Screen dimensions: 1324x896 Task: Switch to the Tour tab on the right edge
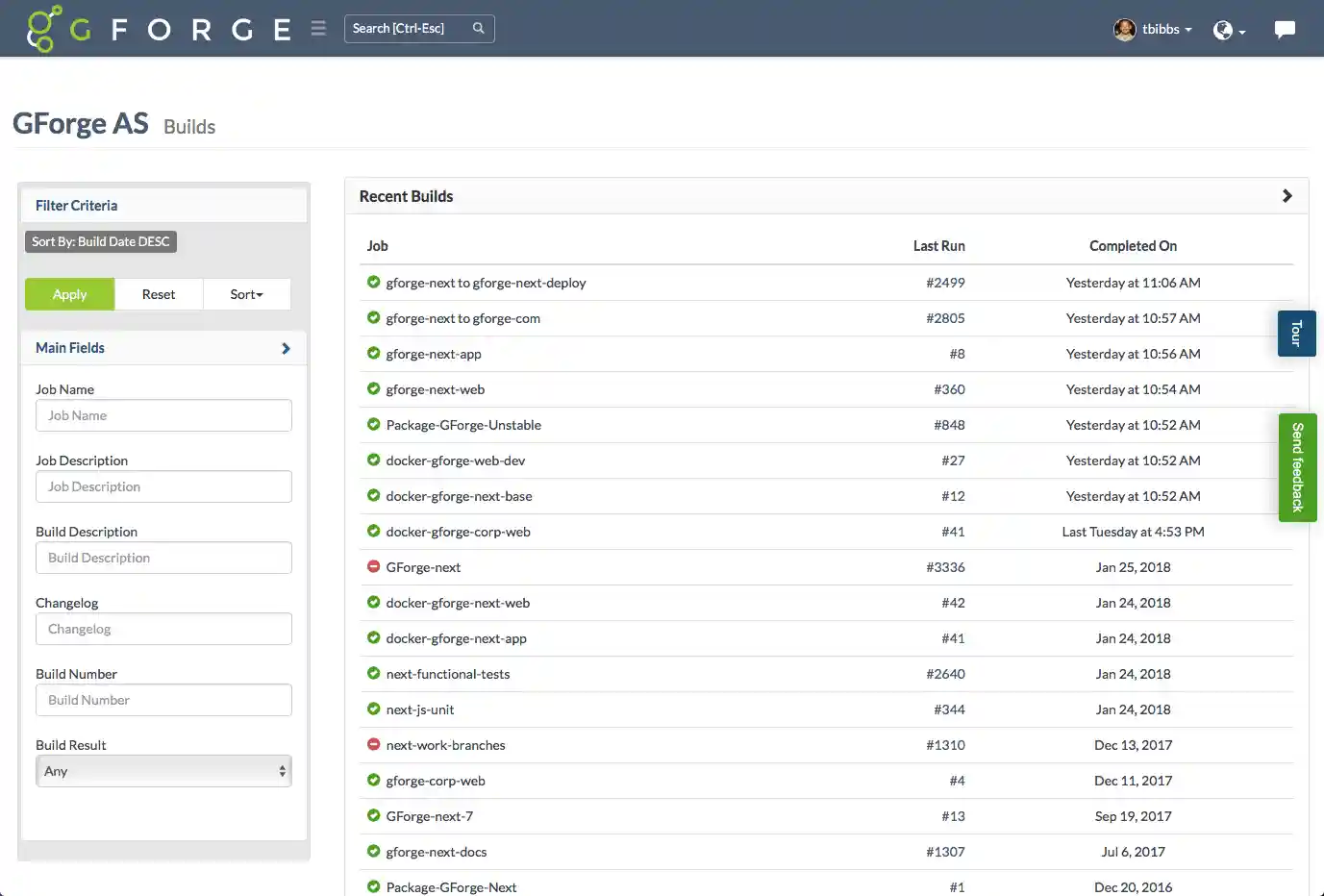(1296, 333)
